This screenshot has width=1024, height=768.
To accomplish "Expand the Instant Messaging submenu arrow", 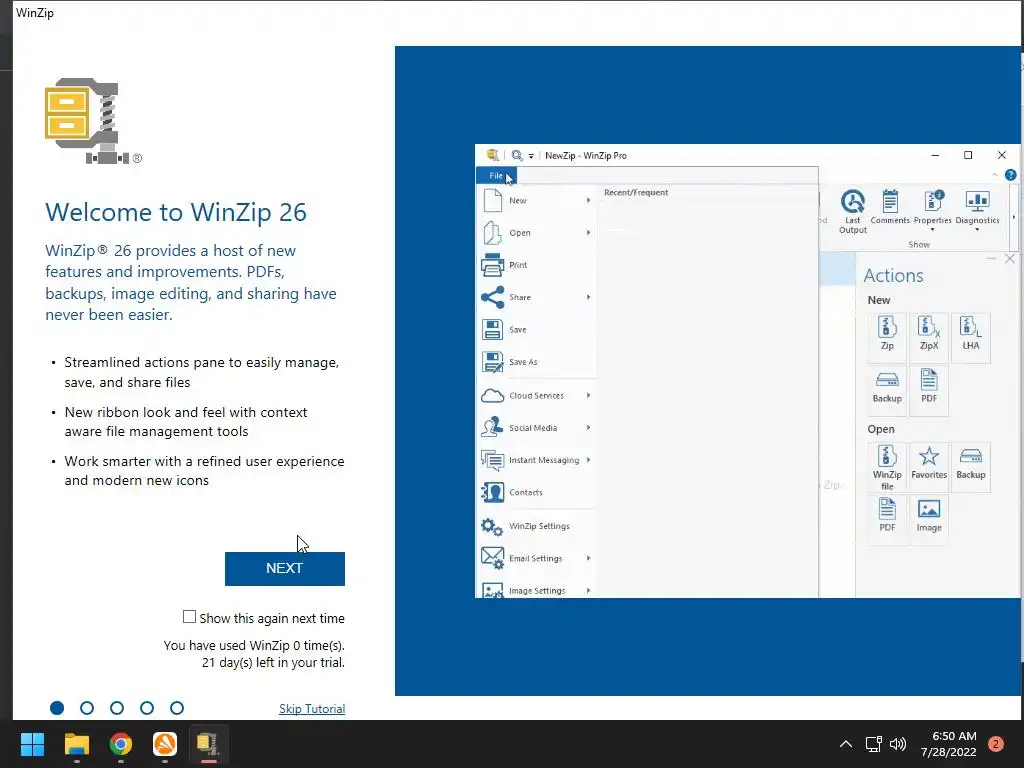I will click(x=588, y=460).
